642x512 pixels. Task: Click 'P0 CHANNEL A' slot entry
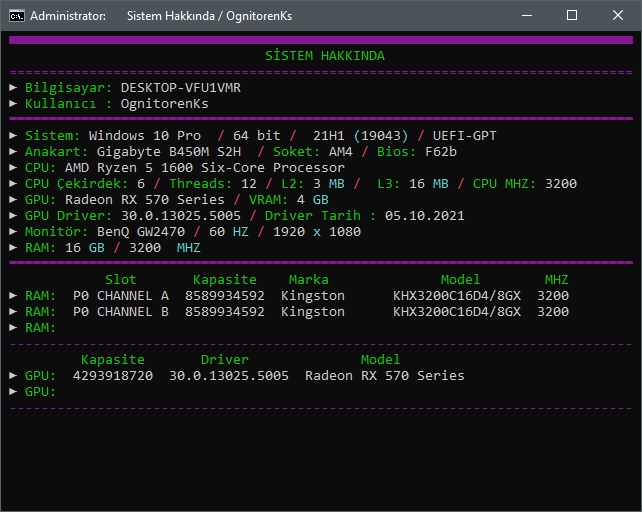(121, 295)
